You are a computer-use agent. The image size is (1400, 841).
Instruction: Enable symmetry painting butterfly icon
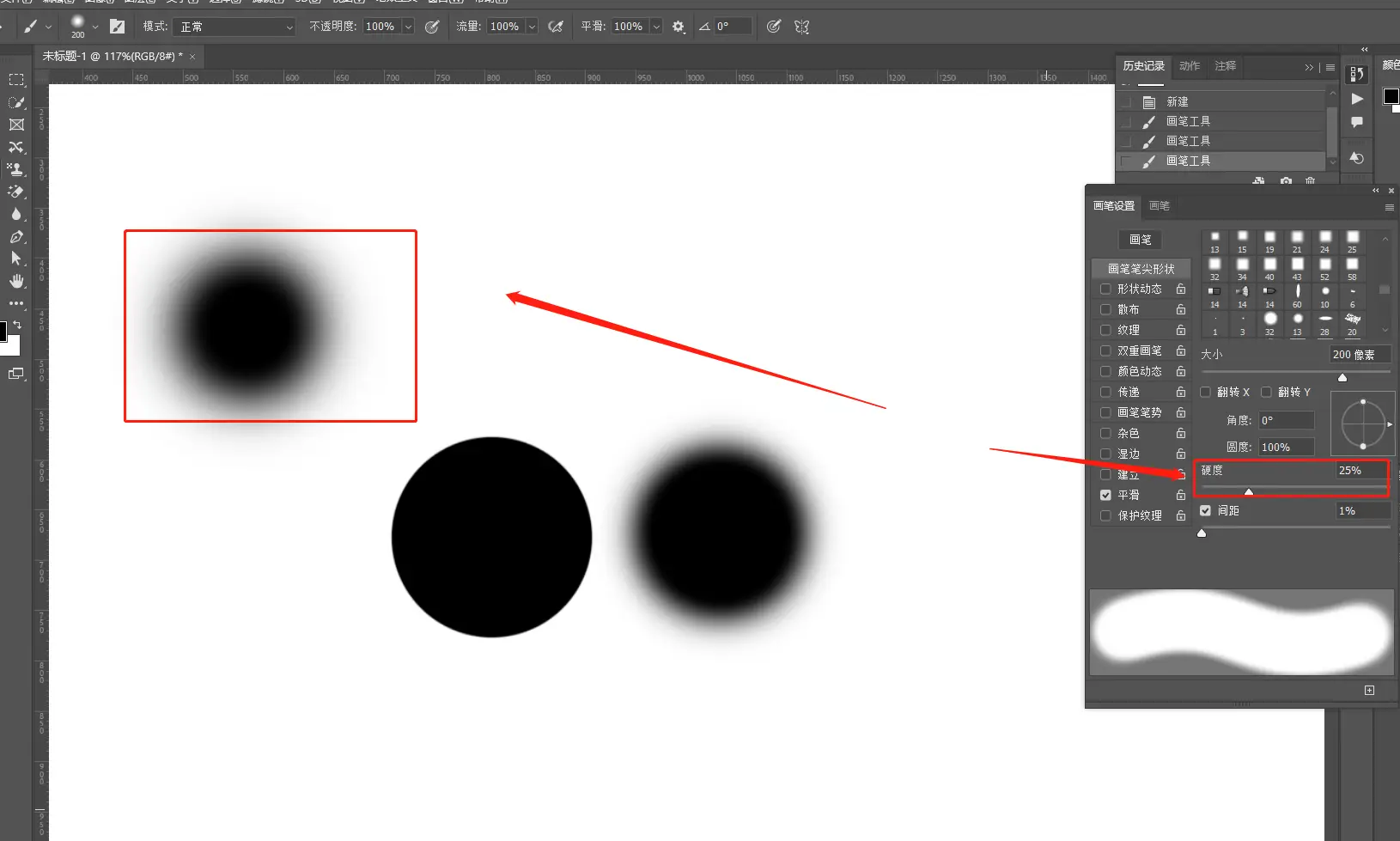(x=801, y=27)
